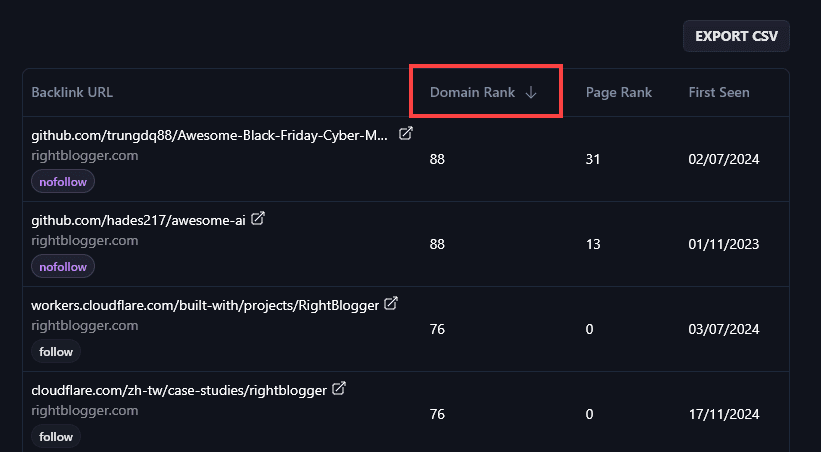
Task: Click rightblogger.com under workers.cloudflare.com link
Action: pyautogui.click(x=85, y=325)
